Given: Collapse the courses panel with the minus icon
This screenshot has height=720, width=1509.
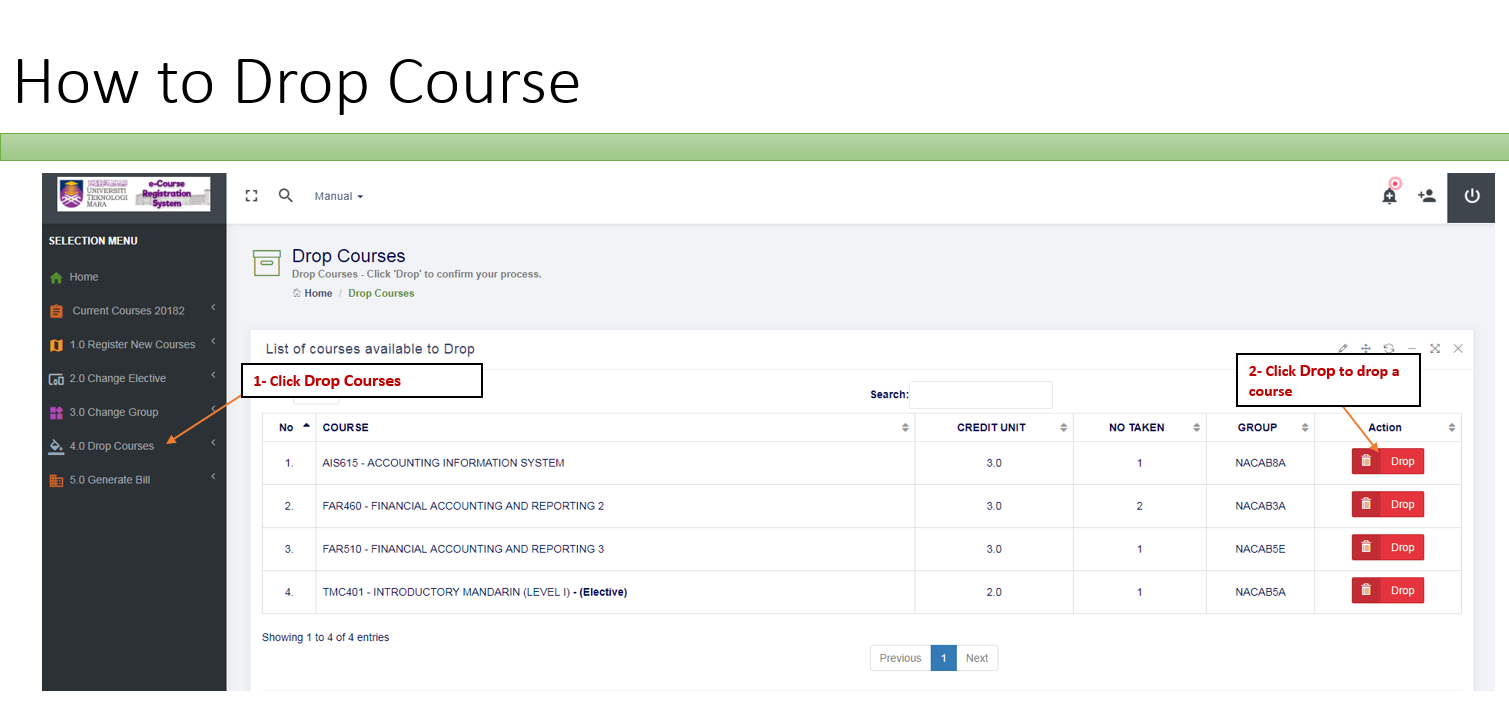Looking at the screenshot, I should [1412, 348].
